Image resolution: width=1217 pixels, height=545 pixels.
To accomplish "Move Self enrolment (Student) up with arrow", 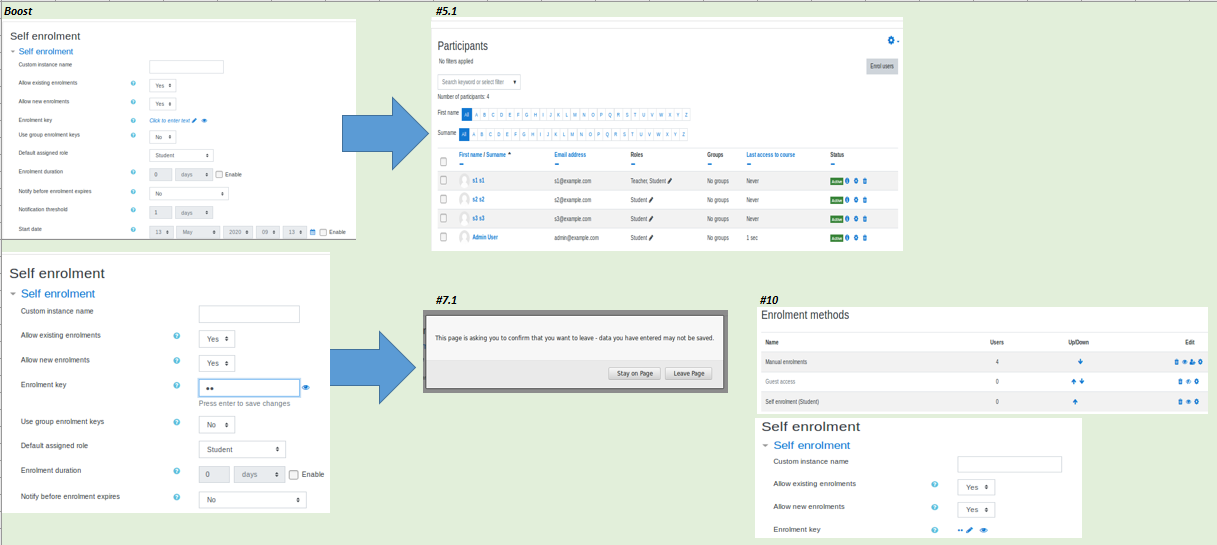I will tap(1075, 402).
